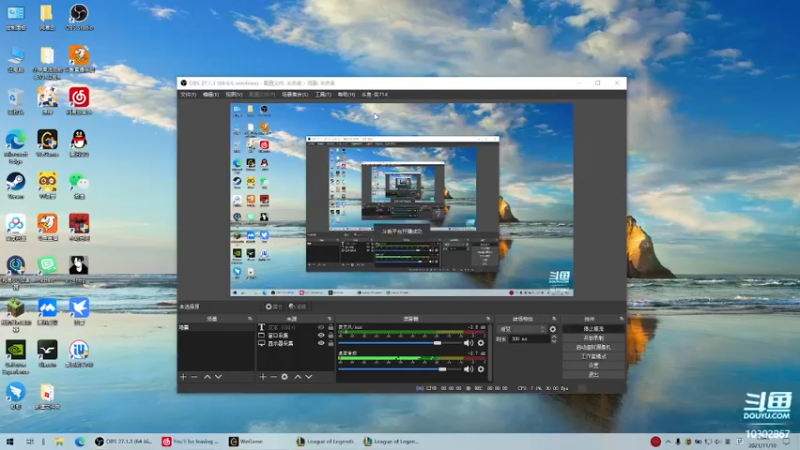Lock the 窗口采集 source
This screenshot has width=800, height=450.
(331, 335)
